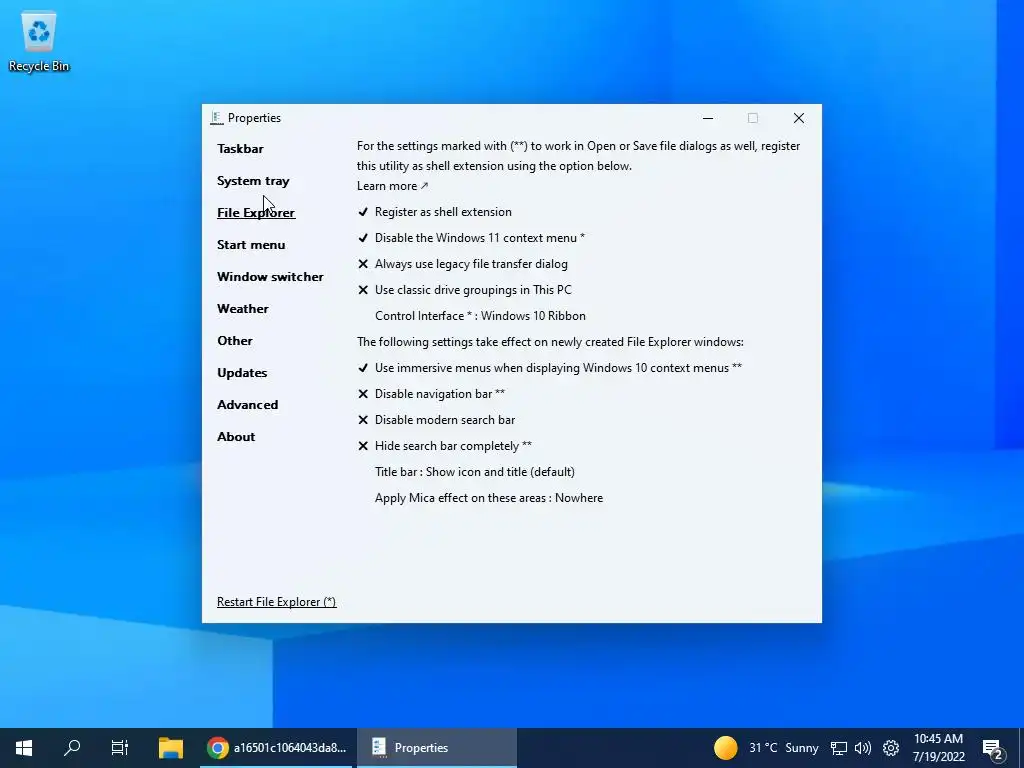Click the volume speaker tray icon

(x=863, y=748)
